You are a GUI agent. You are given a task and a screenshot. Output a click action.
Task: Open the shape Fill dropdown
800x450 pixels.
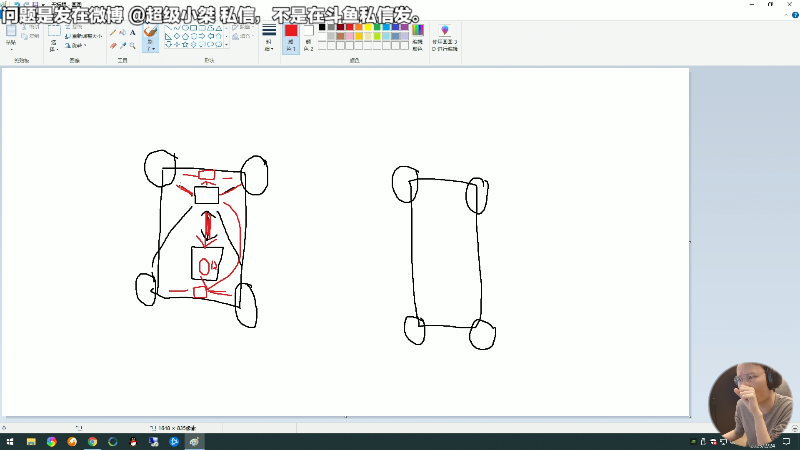coord(243,36)
